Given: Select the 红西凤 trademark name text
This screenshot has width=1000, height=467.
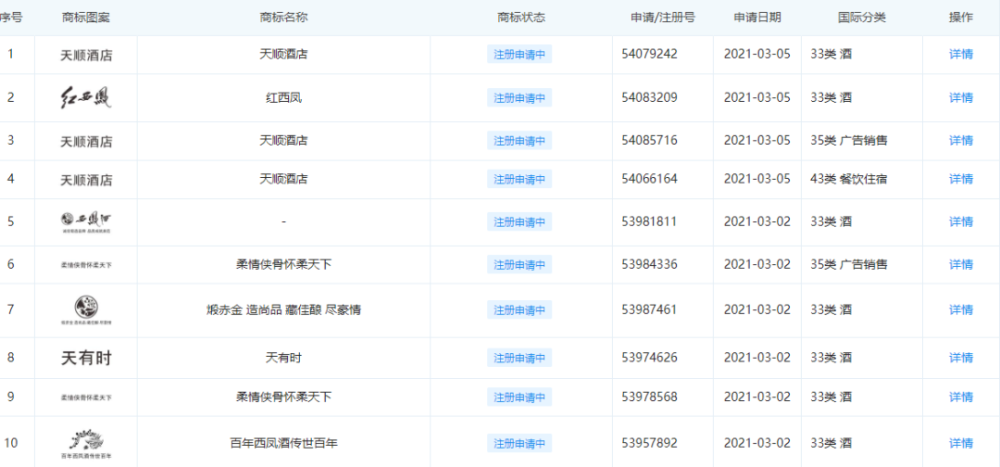Looking at the screenshot, I should [284, 98].
